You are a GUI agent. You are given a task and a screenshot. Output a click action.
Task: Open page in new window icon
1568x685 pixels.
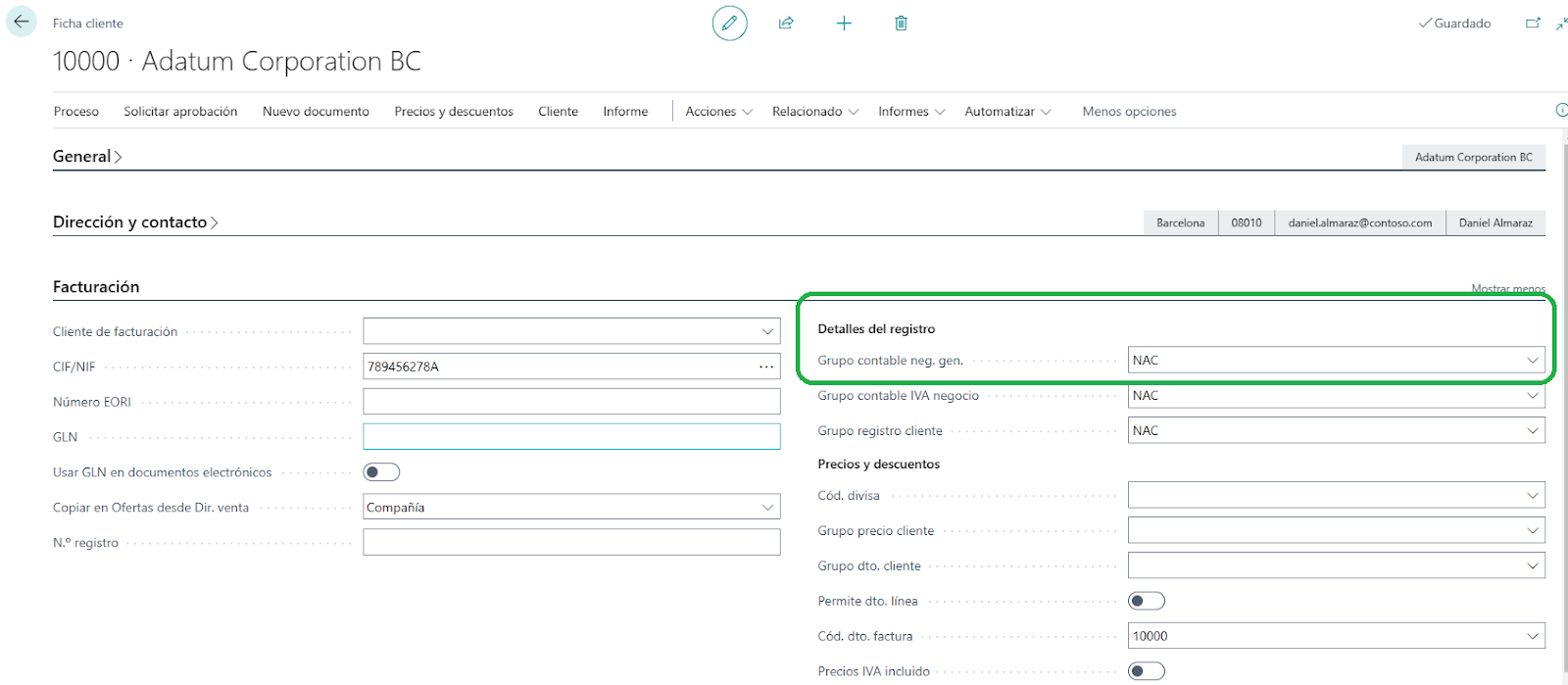pos(1533,23)
